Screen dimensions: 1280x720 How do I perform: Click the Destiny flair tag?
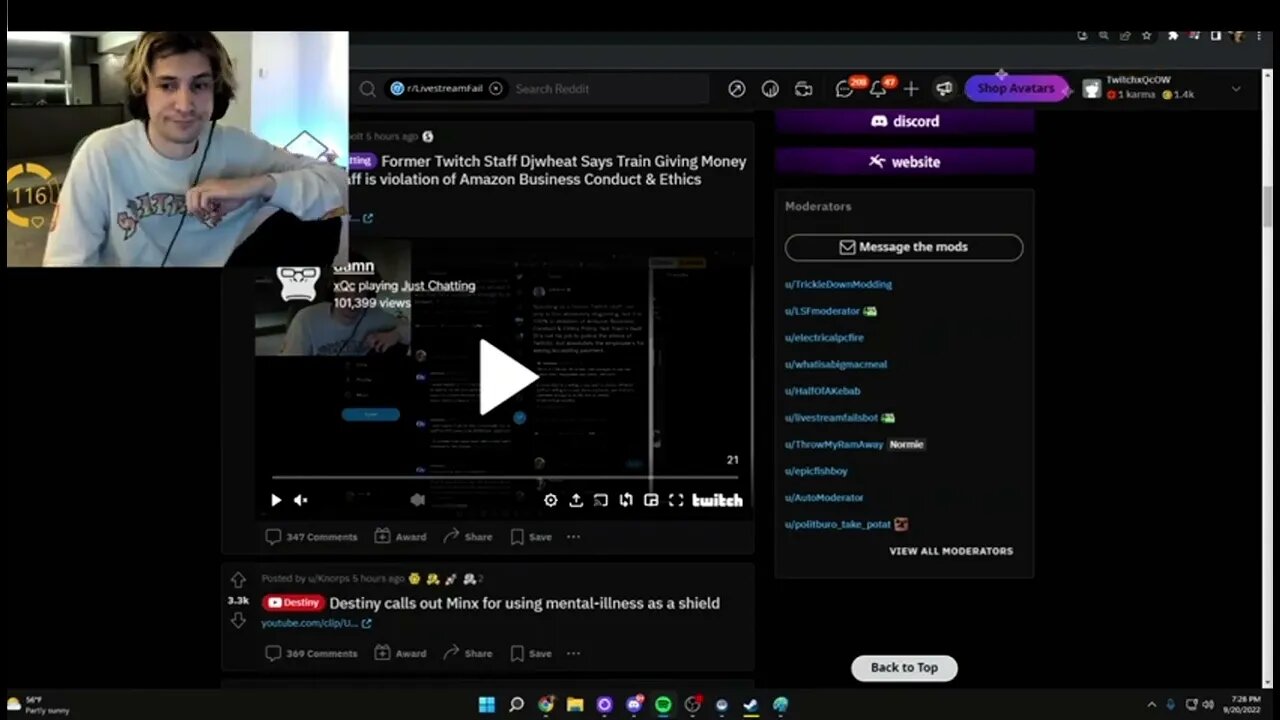coord(293,603)
